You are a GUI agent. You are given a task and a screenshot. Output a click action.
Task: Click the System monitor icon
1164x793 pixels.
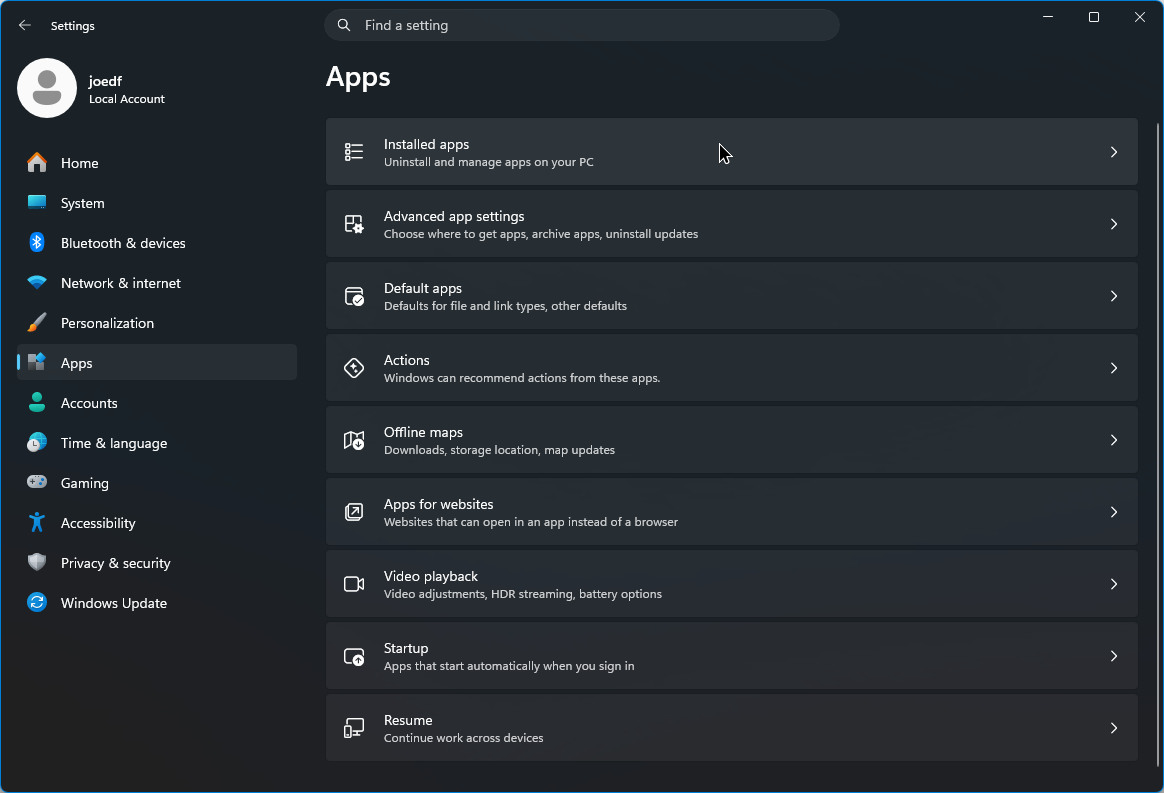tap(37, 202)
